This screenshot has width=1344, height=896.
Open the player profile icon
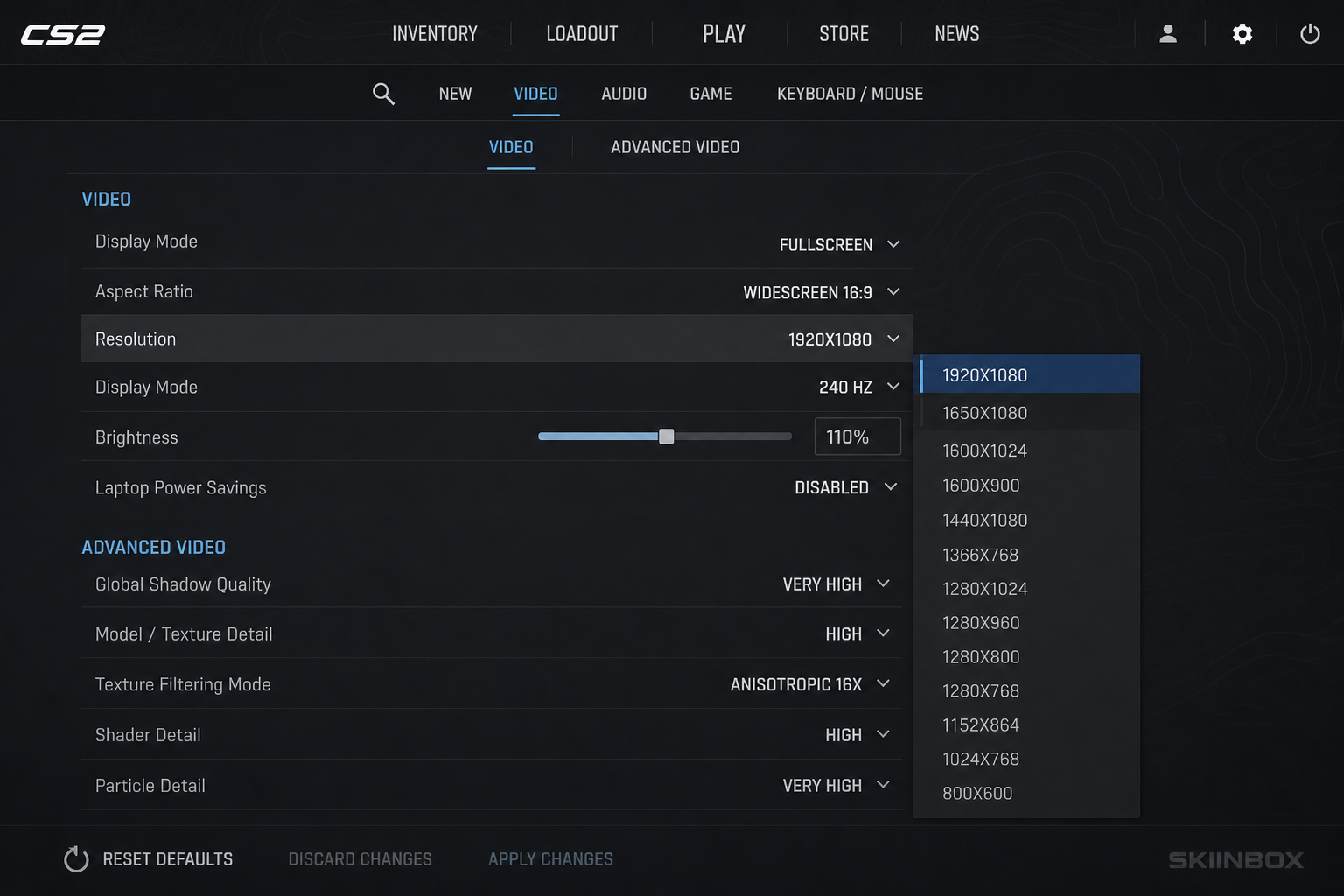pos(1168,34)
